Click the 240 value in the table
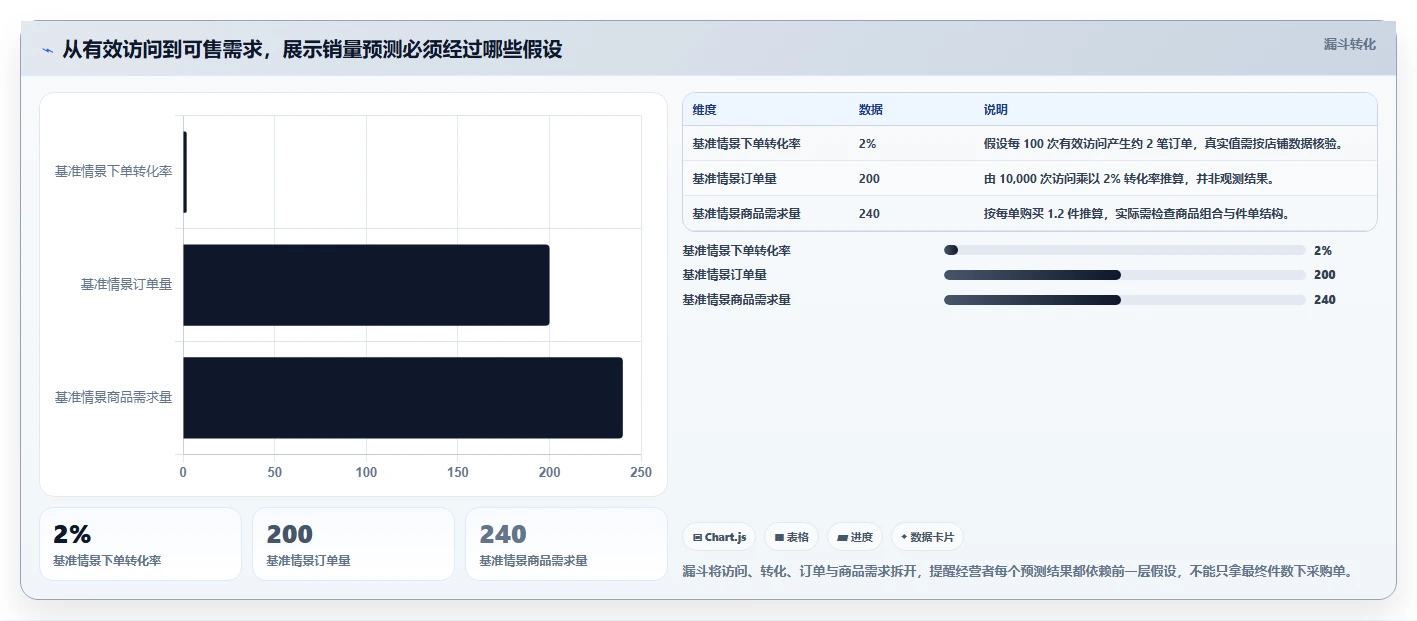The width and height of the screenshot is (1417, 621). tap(869, 214)
